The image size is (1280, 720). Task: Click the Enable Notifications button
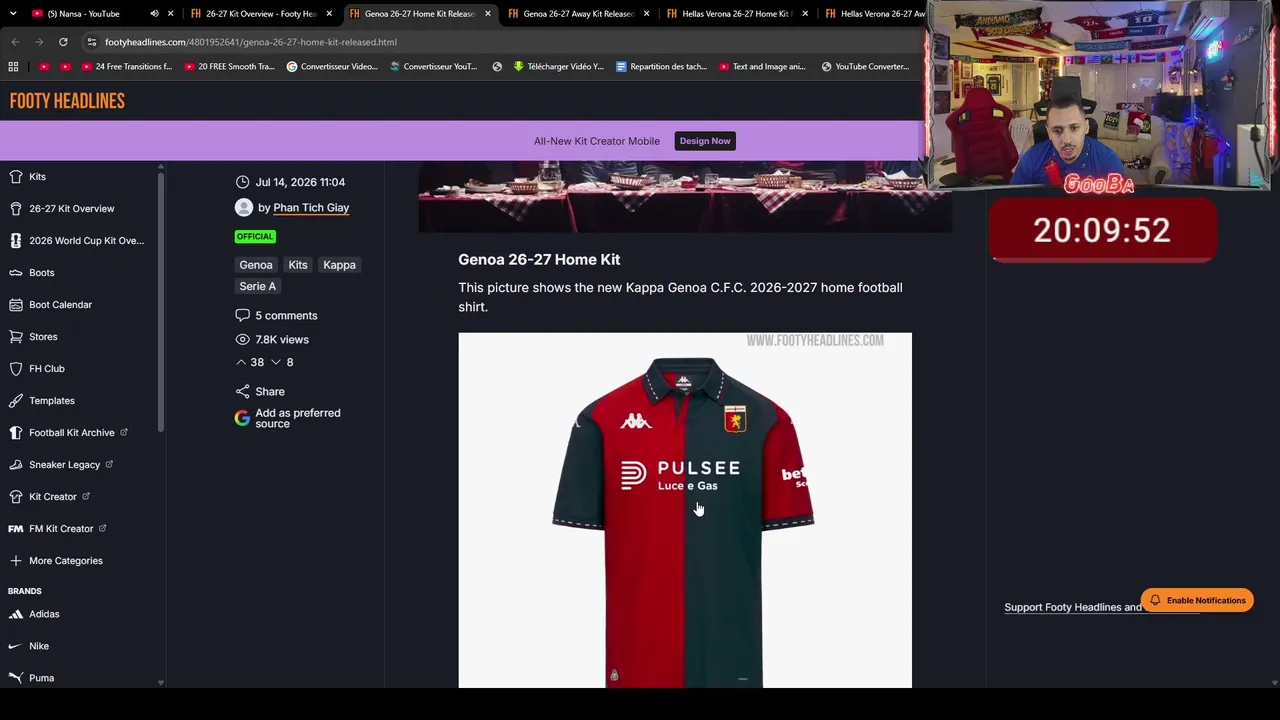[x=1197, y=601]
